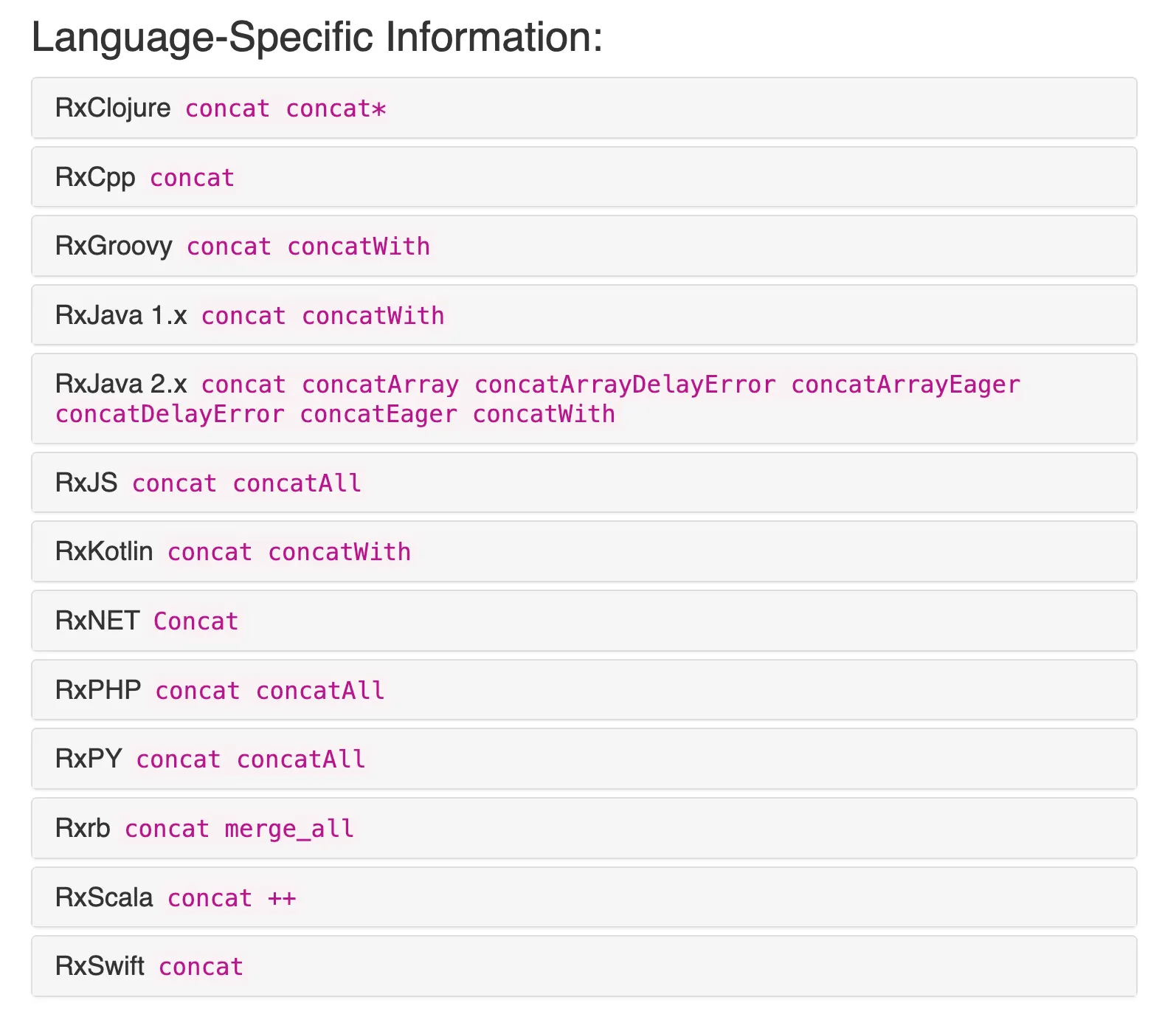The image size is (1176, 1017).
Task: Go to the concatEager operator link
Action: (378, 414)
